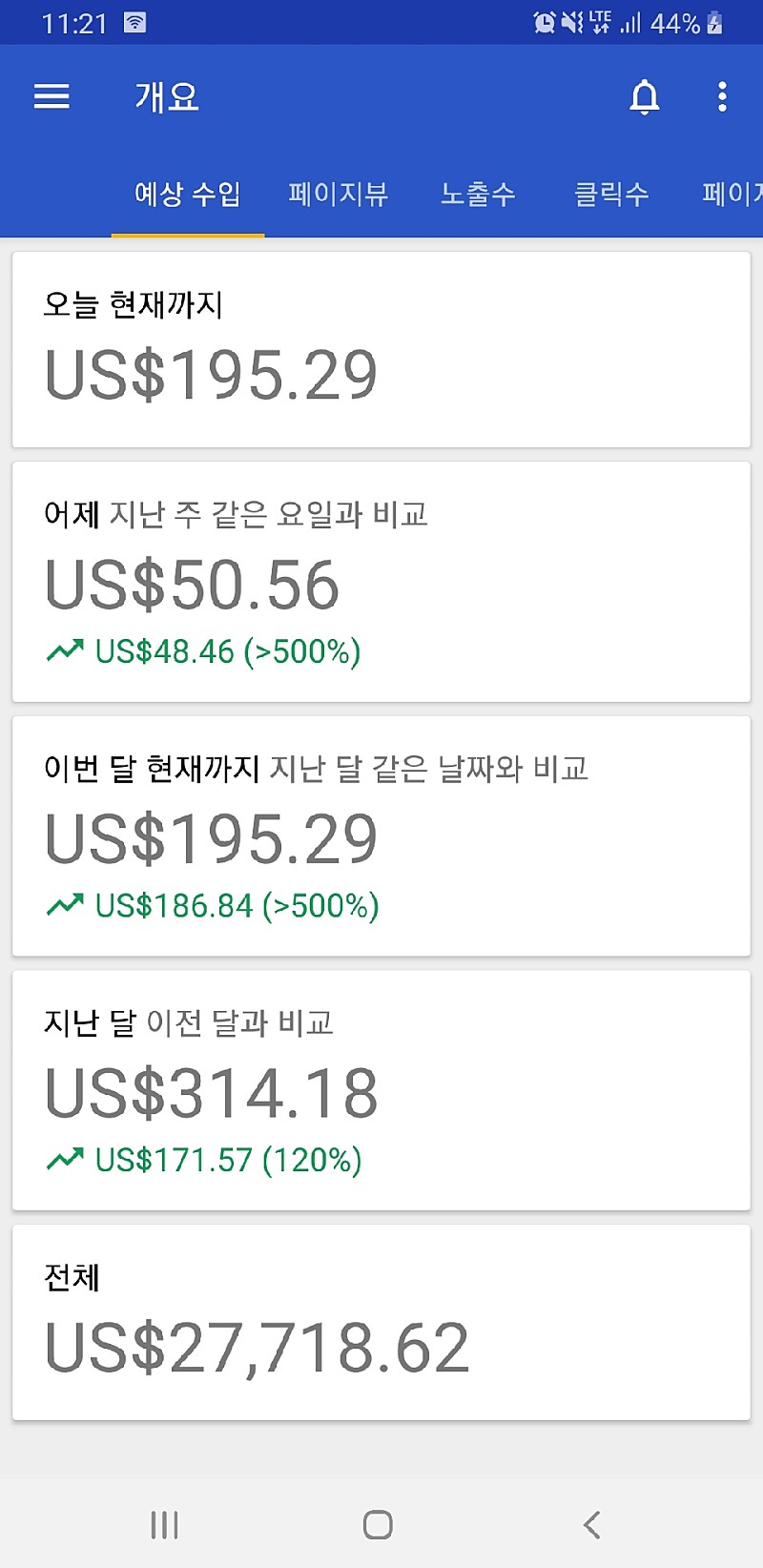763x1568 pixels.
Task: Switch to the 예상 수입 tab
Action: 187,195
